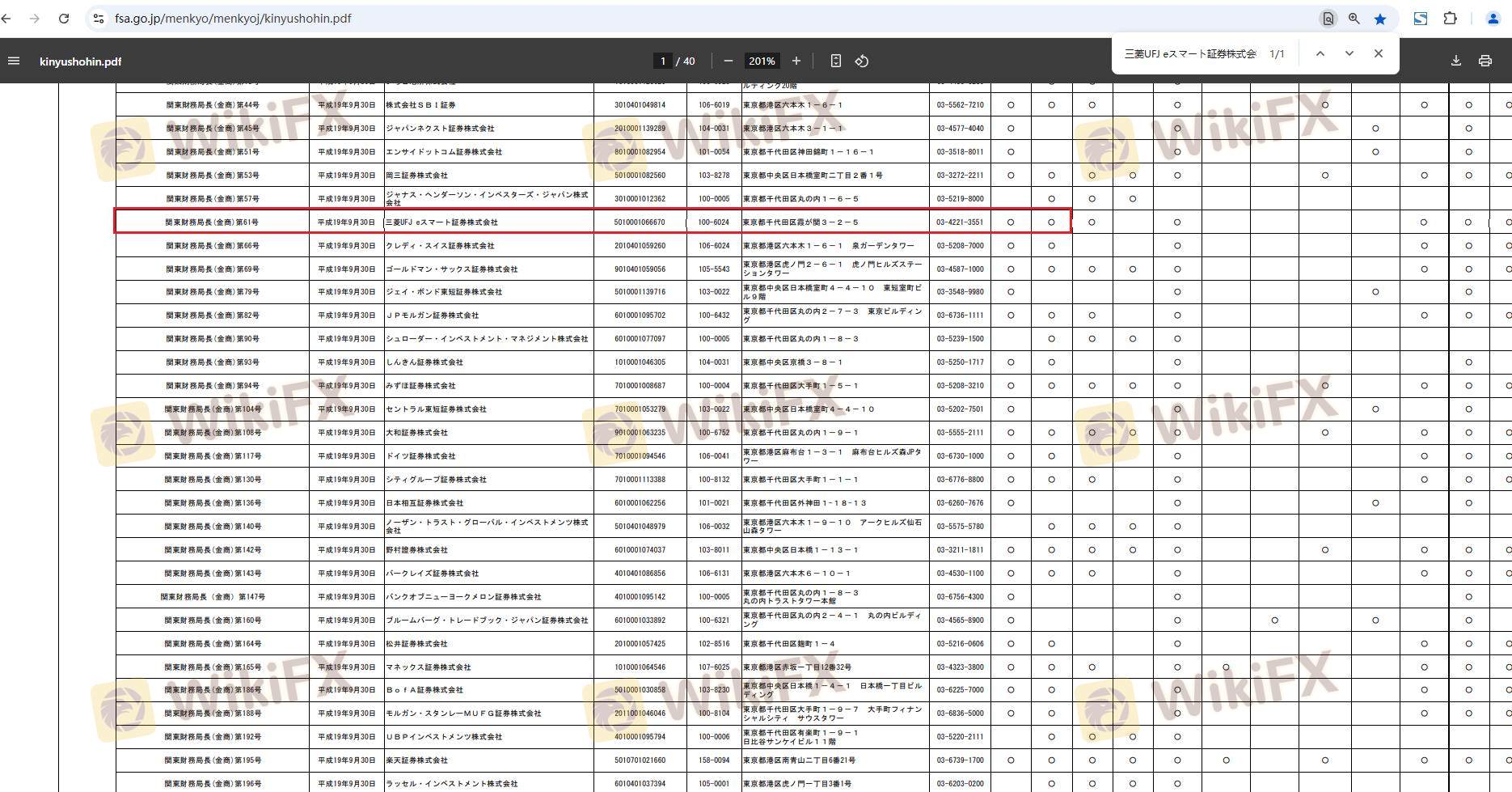Viewport: 1512px width, 792px height.
Task: Select しんきん証券株式会社 in the table
Action: click(424, 362)
